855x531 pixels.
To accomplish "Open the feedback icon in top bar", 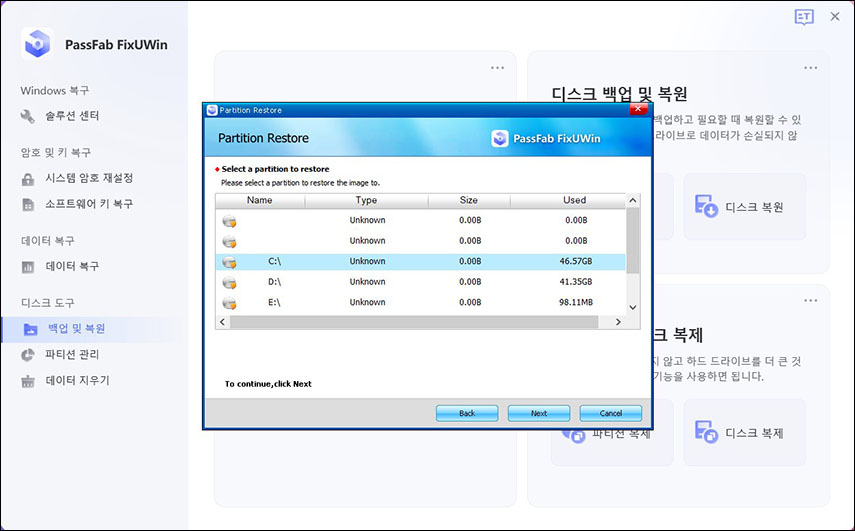I will pos(803,17).
